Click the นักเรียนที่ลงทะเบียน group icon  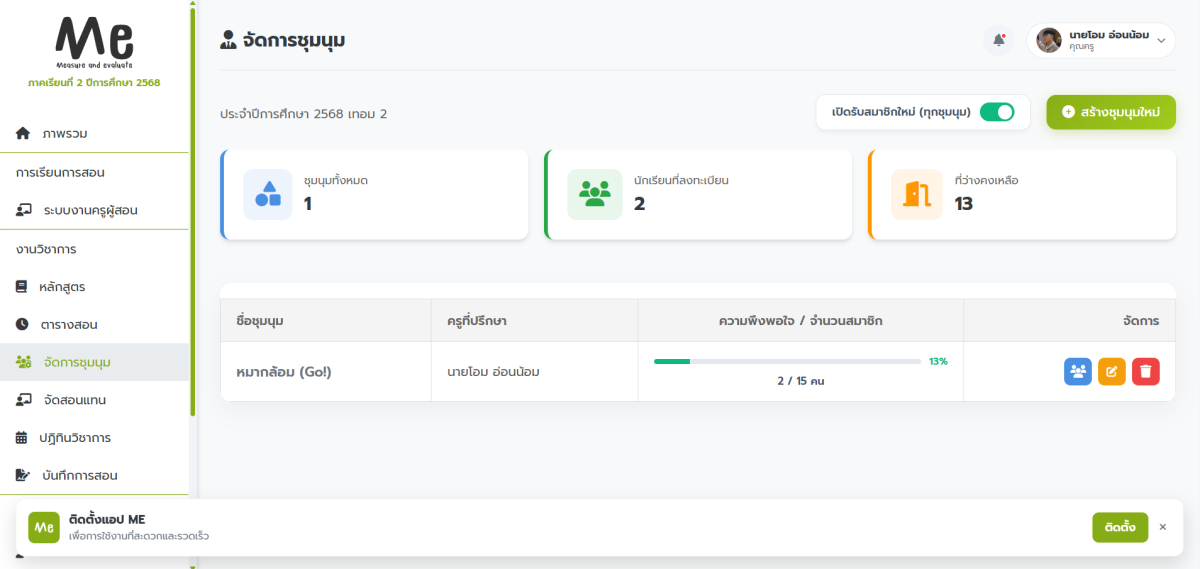[x=595, y=194]
